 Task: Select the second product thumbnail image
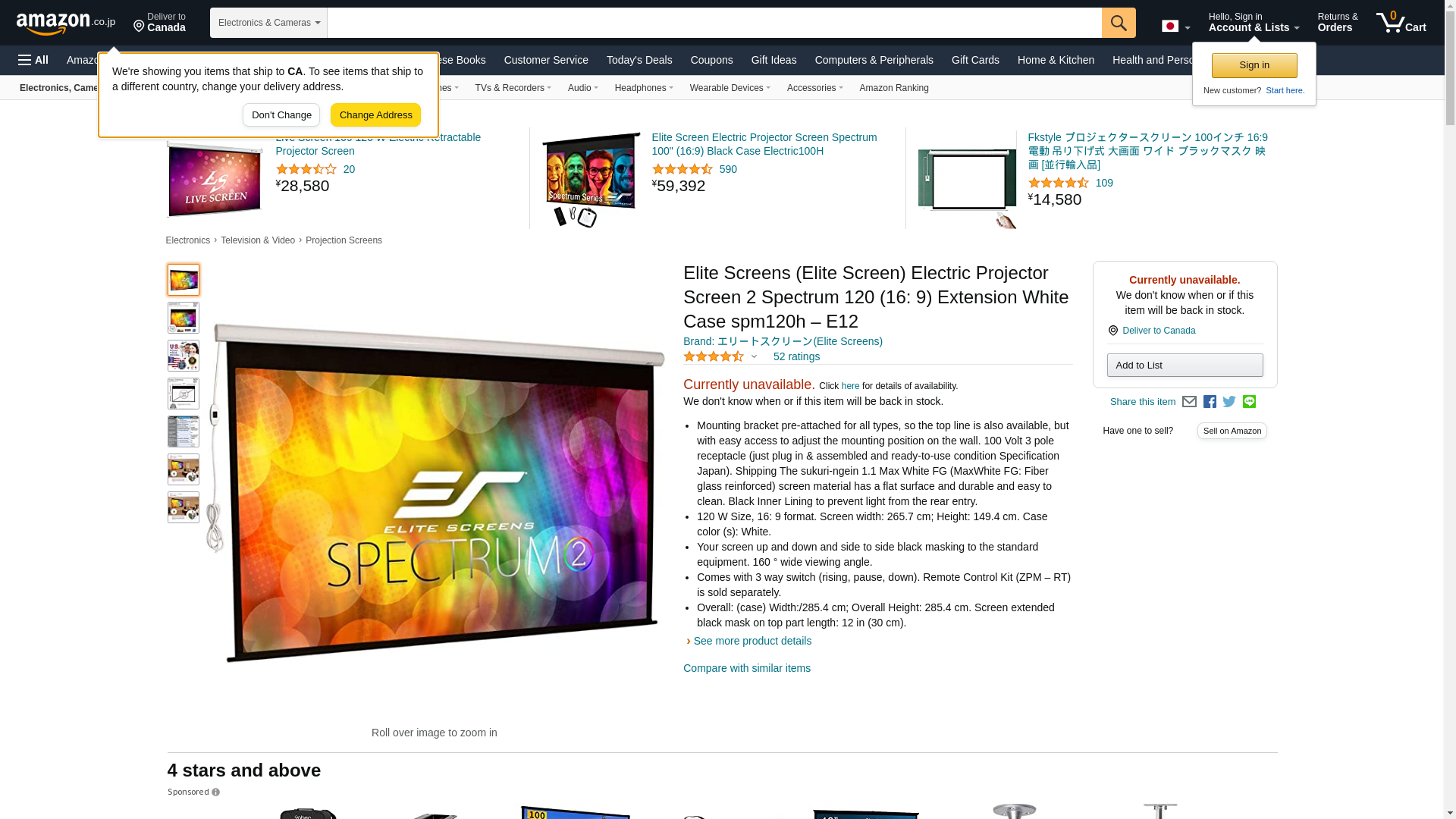click(x=184, y=318)
